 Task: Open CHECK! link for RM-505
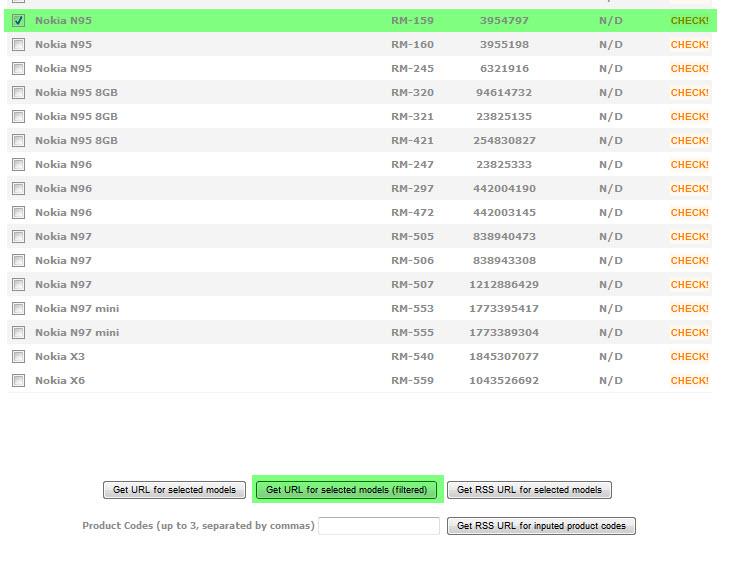[689, 237]
